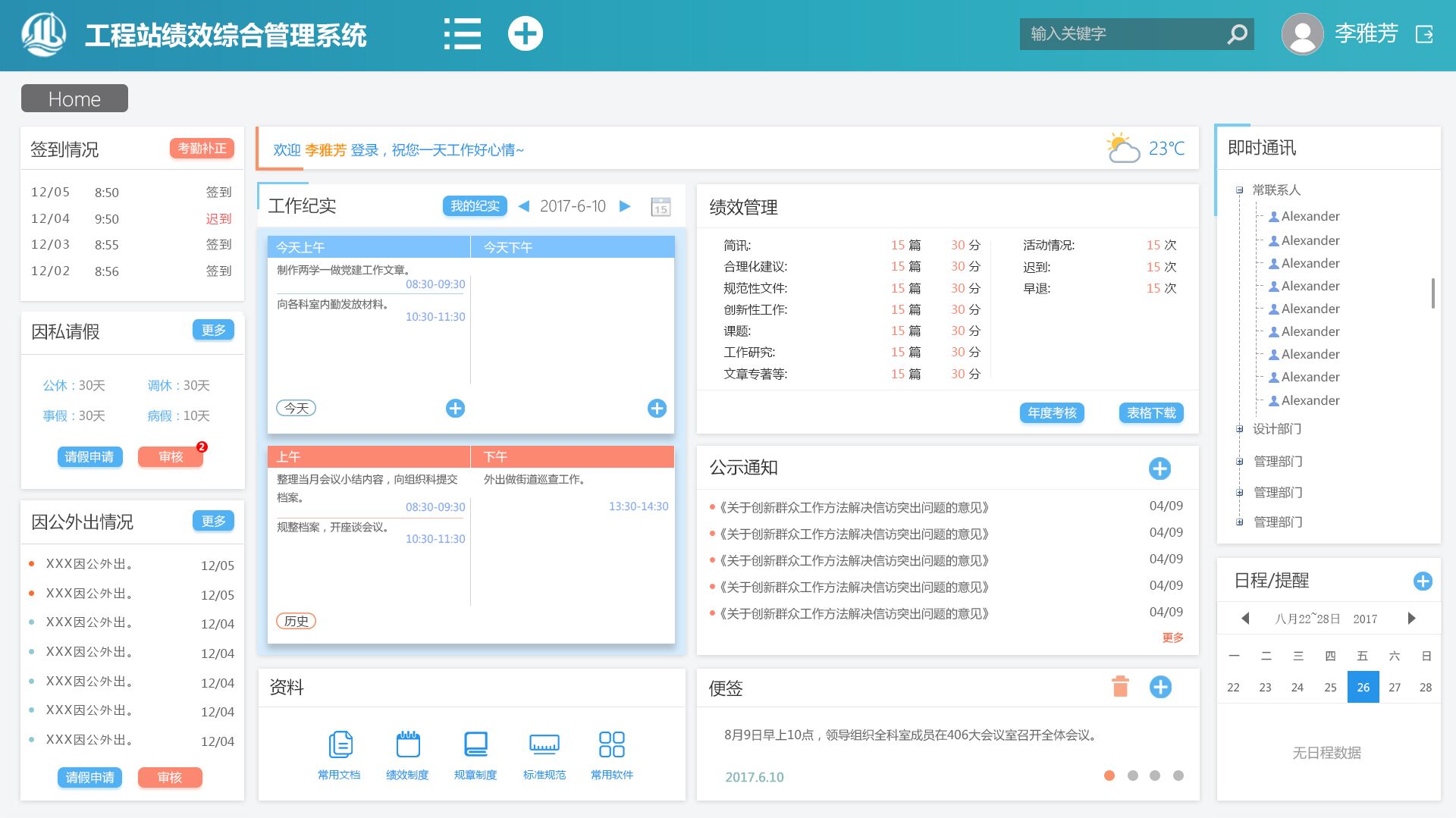Add a new 日程/提醒 entry
This screenshot has width=1456, height=818.
1423,581
